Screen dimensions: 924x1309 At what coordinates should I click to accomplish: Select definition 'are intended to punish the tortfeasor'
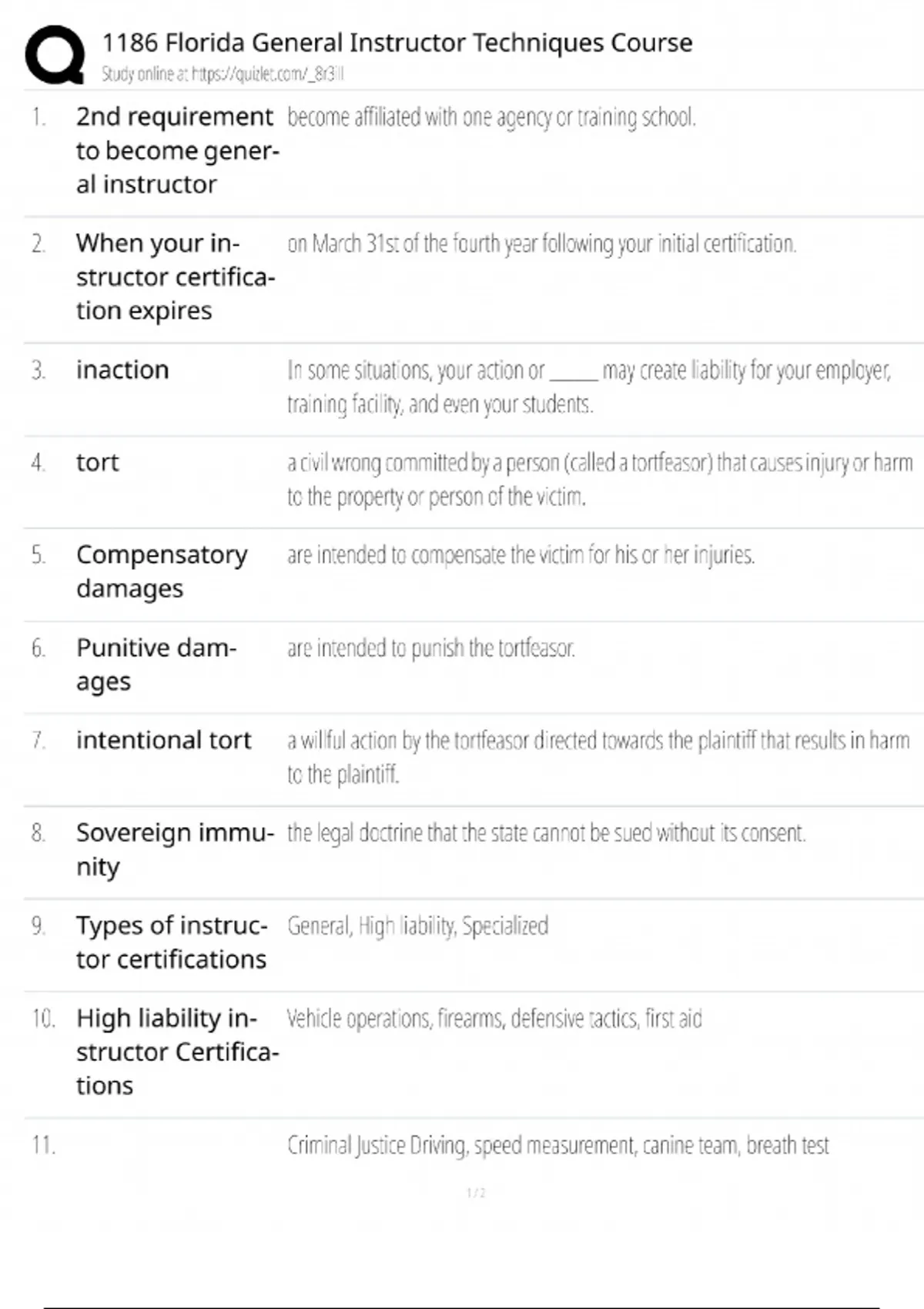(430, 648)
